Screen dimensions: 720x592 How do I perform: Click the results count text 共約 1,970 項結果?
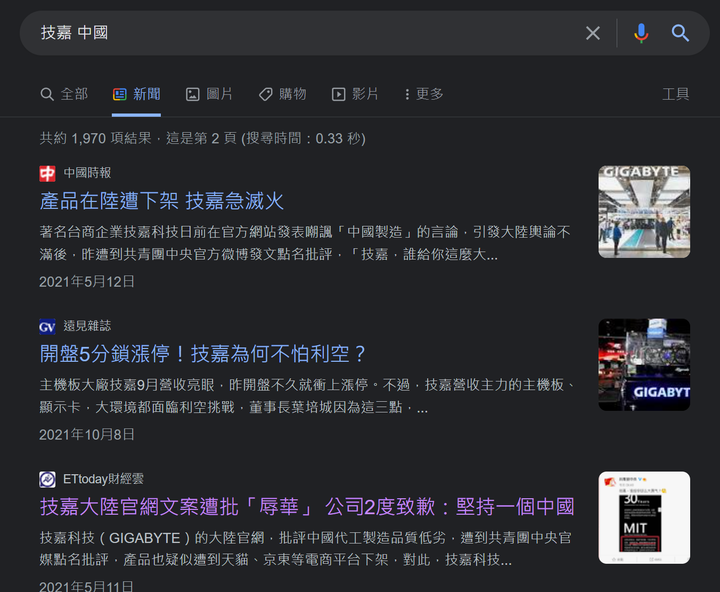(96, 138)
